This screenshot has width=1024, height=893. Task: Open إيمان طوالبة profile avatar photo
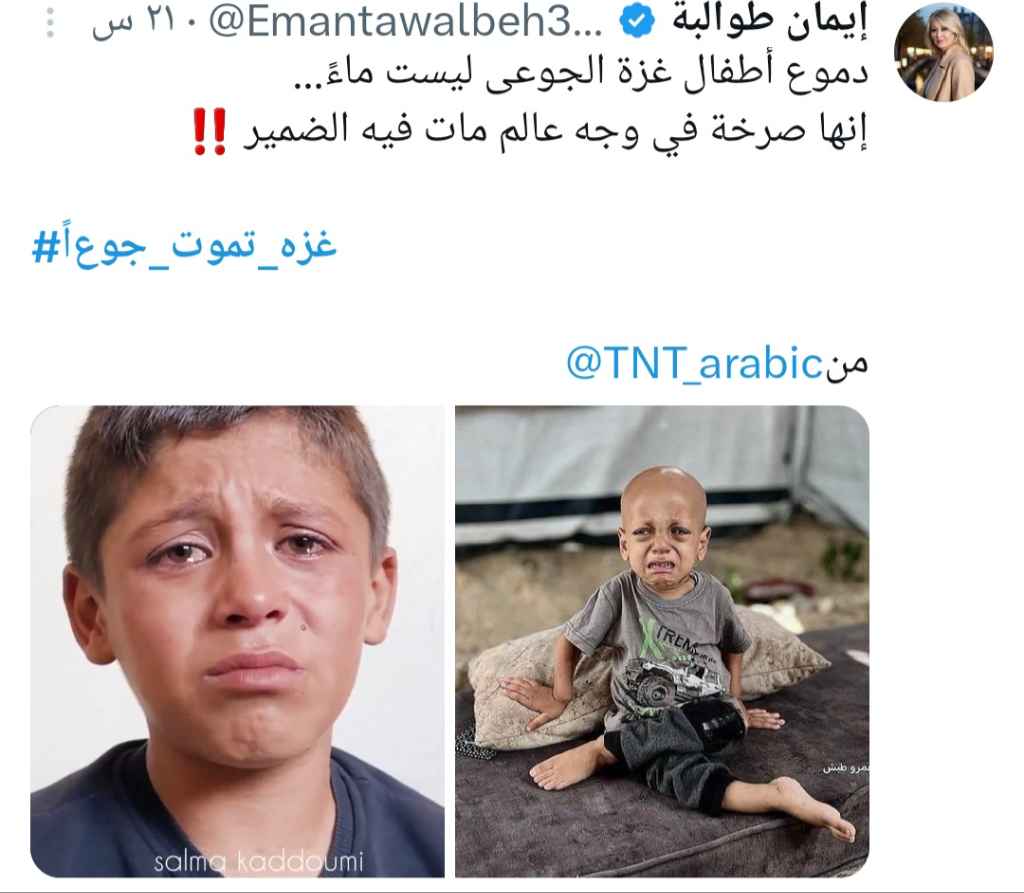pyautogui.click(x=944, y=52)
